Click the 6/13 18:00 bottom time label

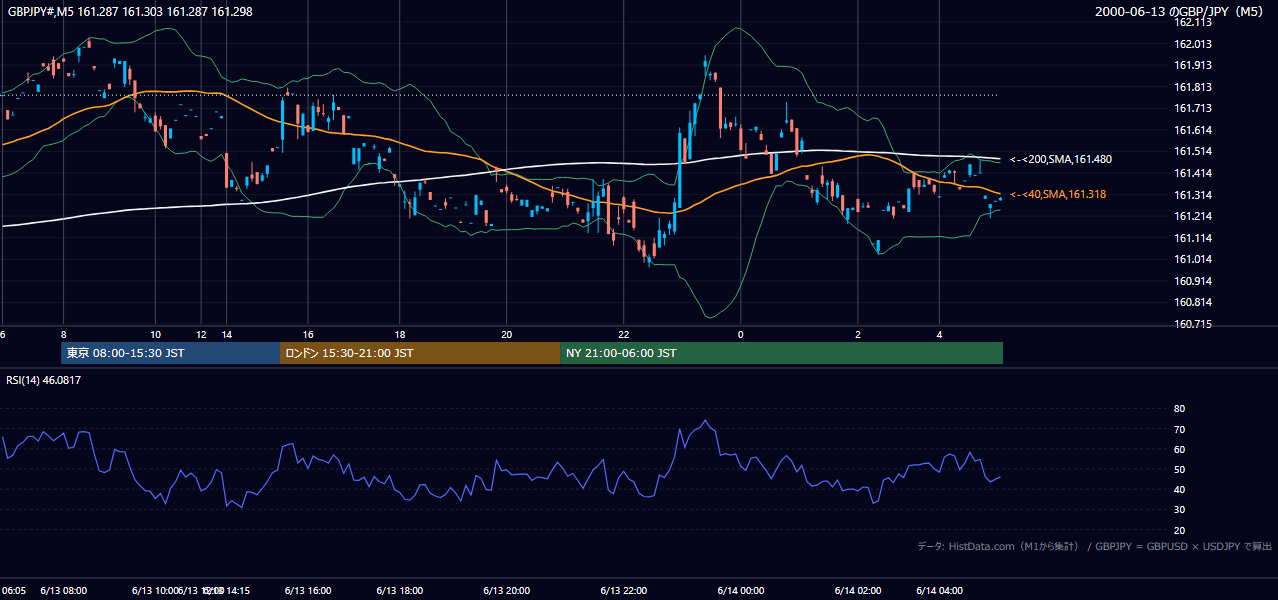401,591
